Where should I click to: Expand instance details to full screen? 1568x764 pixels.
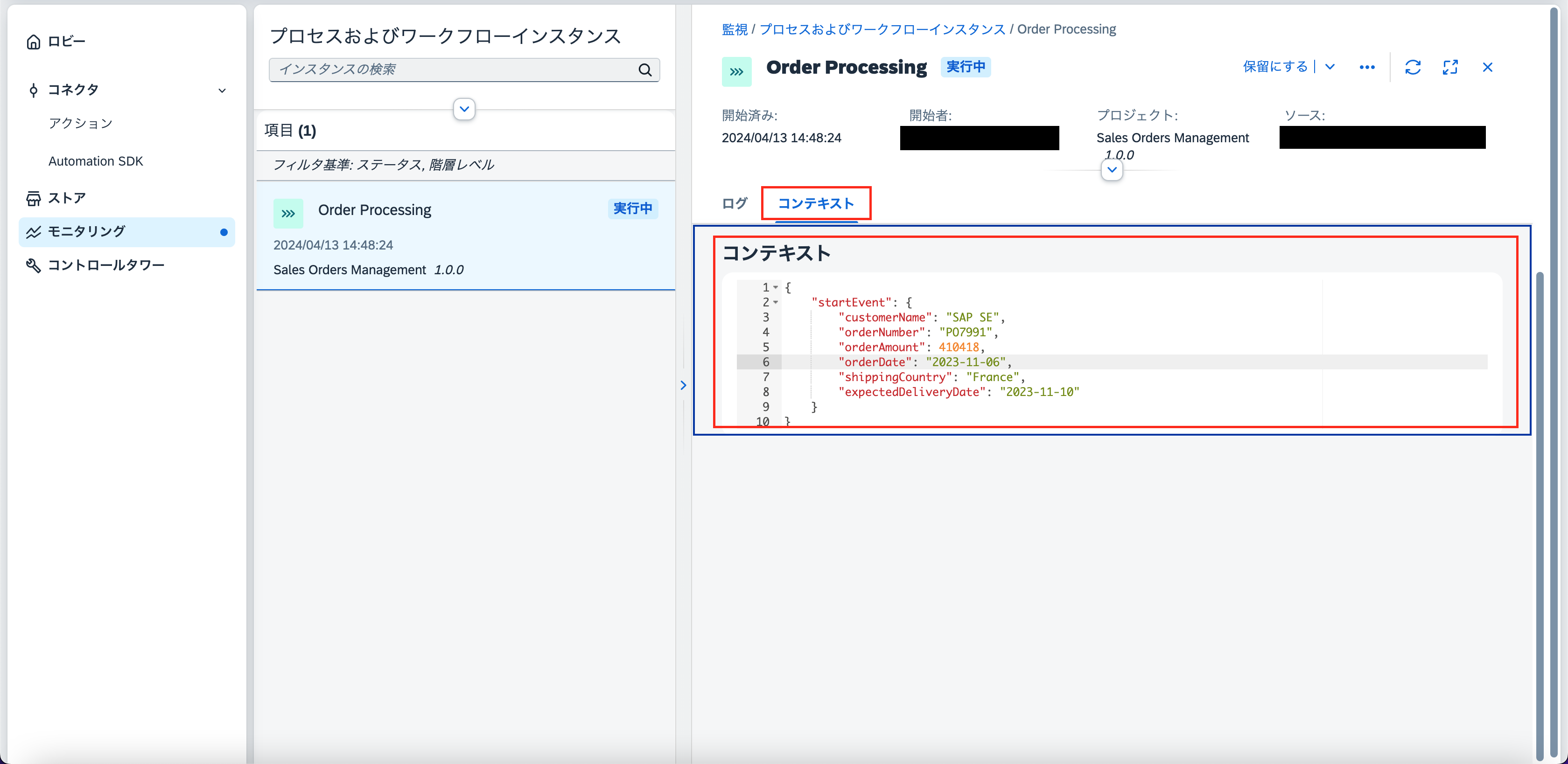tap(1450, 67)
